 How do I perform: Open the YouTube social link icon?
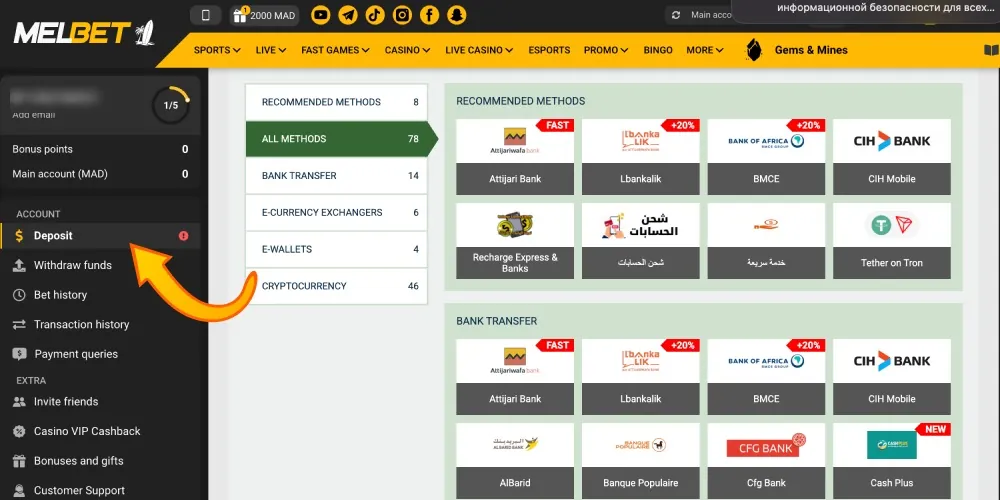321,15
